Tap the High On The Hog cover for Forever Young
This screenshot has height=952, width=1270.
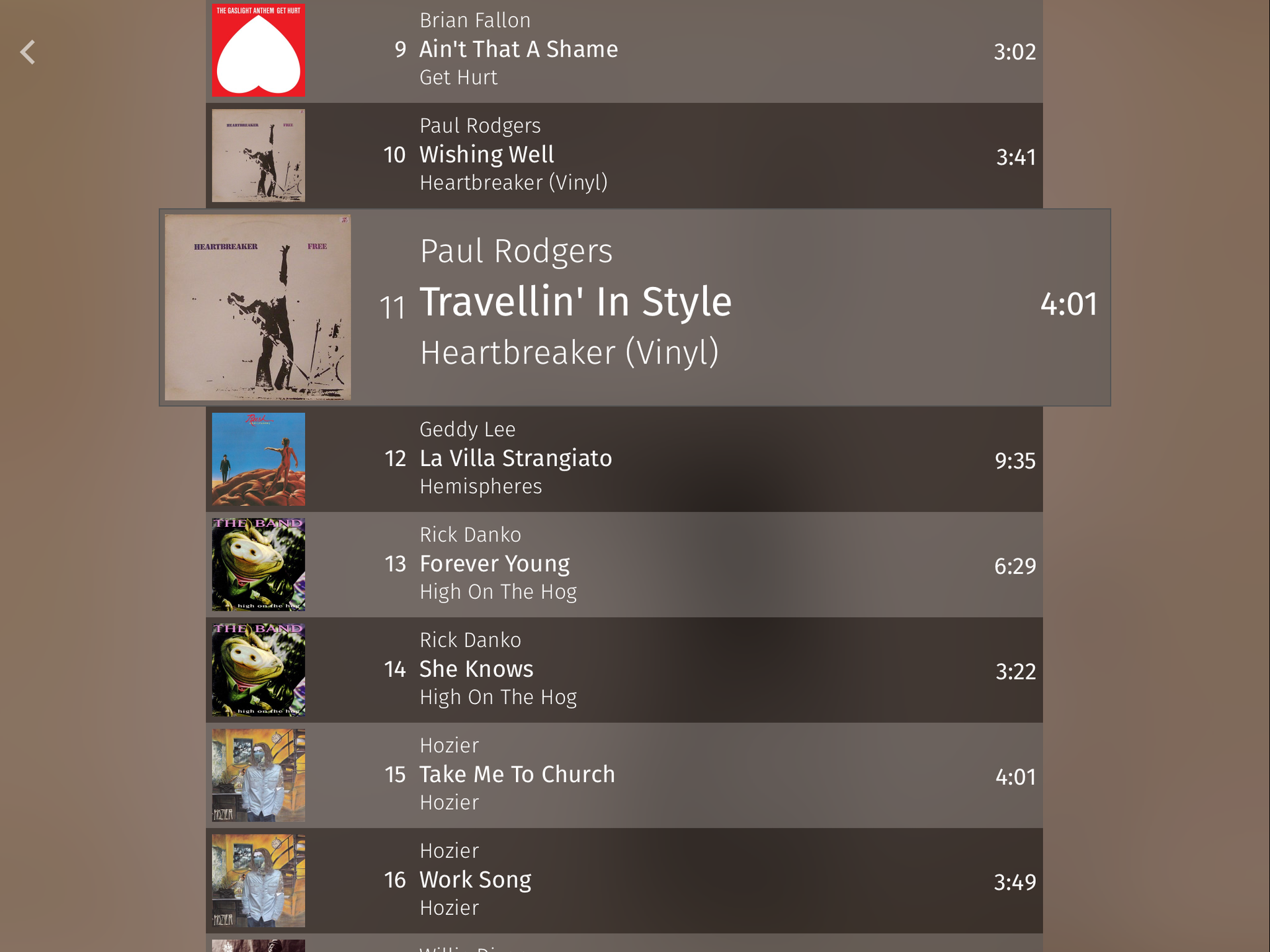click(x=258, y=565)
